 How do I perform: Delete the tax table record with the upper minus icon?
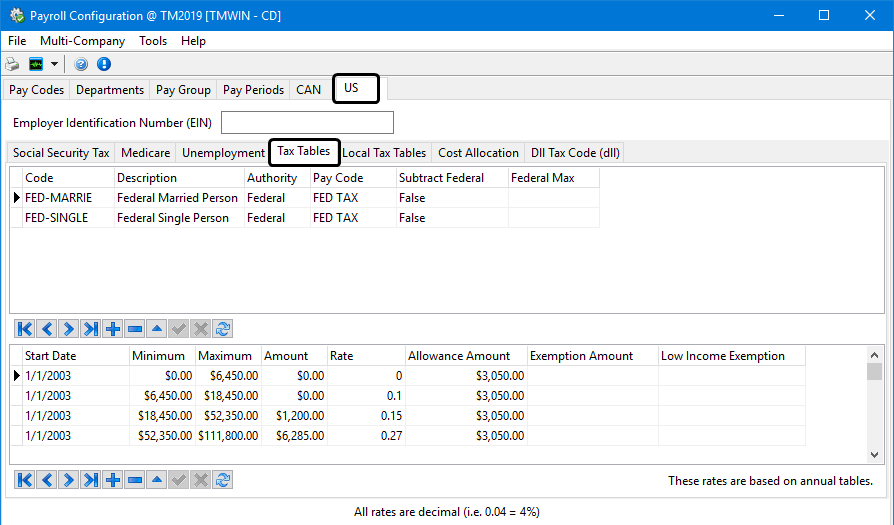click(135, 329)
